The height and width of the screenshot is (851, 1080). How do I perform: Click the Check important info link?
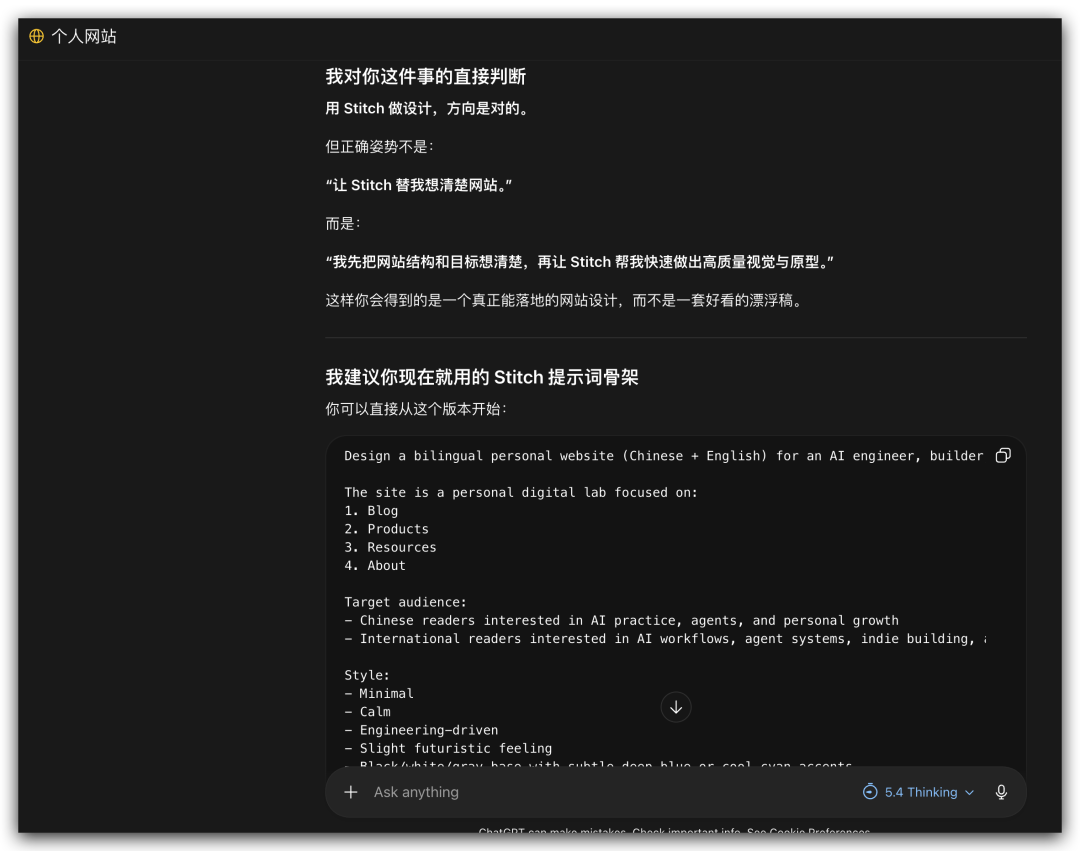pyautogui.click(x=686, y=832)
